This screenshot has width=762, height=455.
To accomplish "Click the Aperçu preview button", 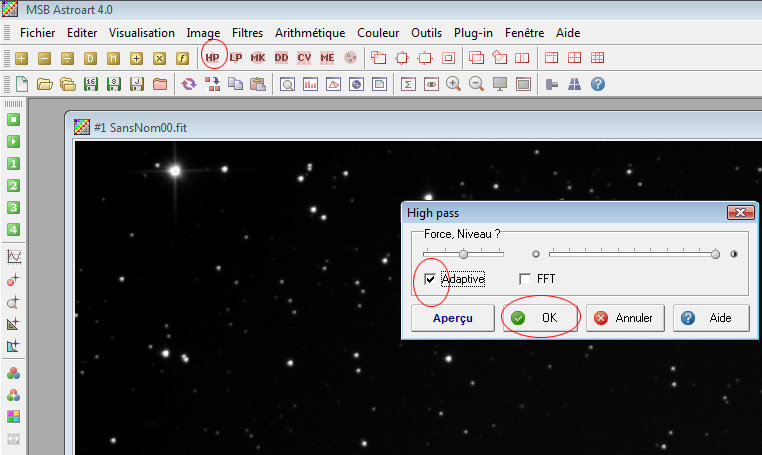I will point(453,318).
